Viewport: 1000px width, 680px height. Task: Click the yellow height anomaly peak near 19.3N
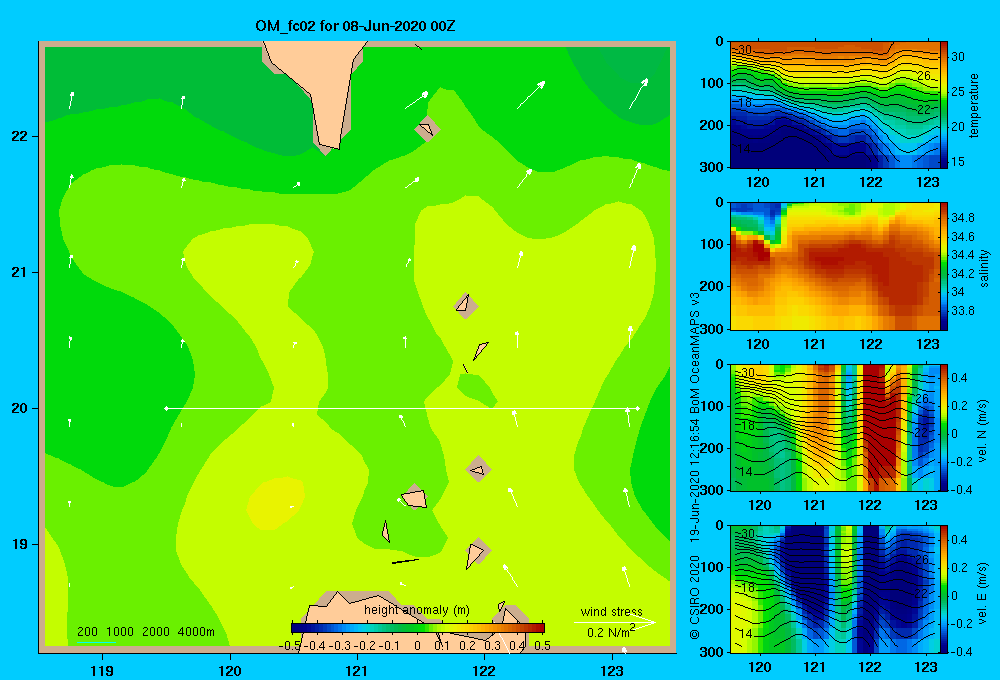pyautogui.click(x=276, y=504)
